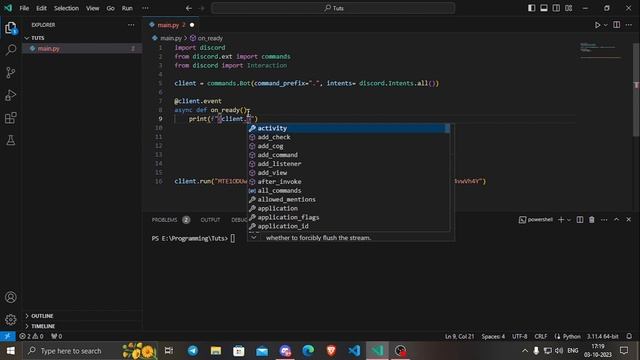Choose 'add_cog' suggestion
Viewport: 640px width, 360px height.
click(349, 146)
